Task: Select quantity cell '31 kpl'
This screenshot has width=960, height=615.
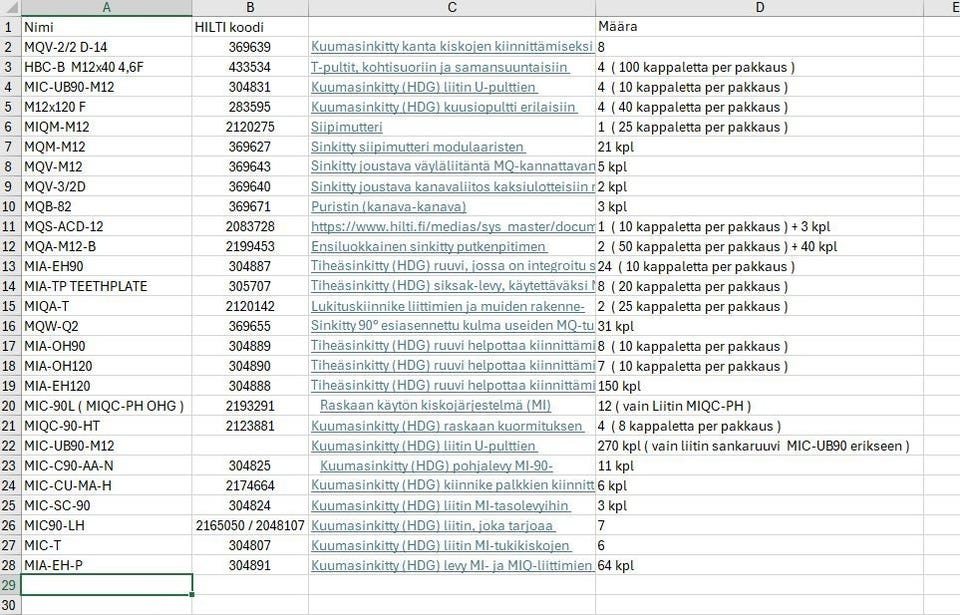Action: 759,326
